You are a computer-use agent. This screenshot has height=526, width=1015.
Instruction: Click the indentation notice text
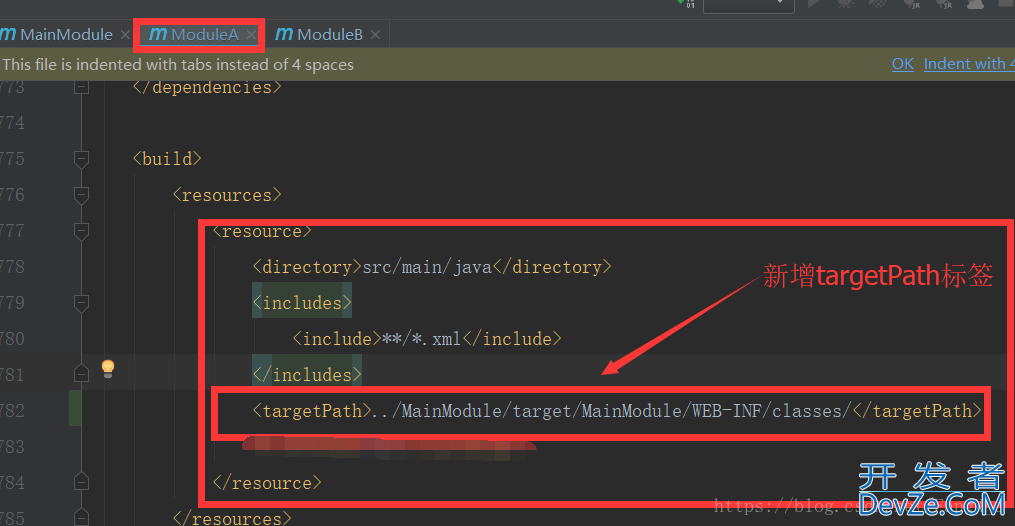point(178,65)
